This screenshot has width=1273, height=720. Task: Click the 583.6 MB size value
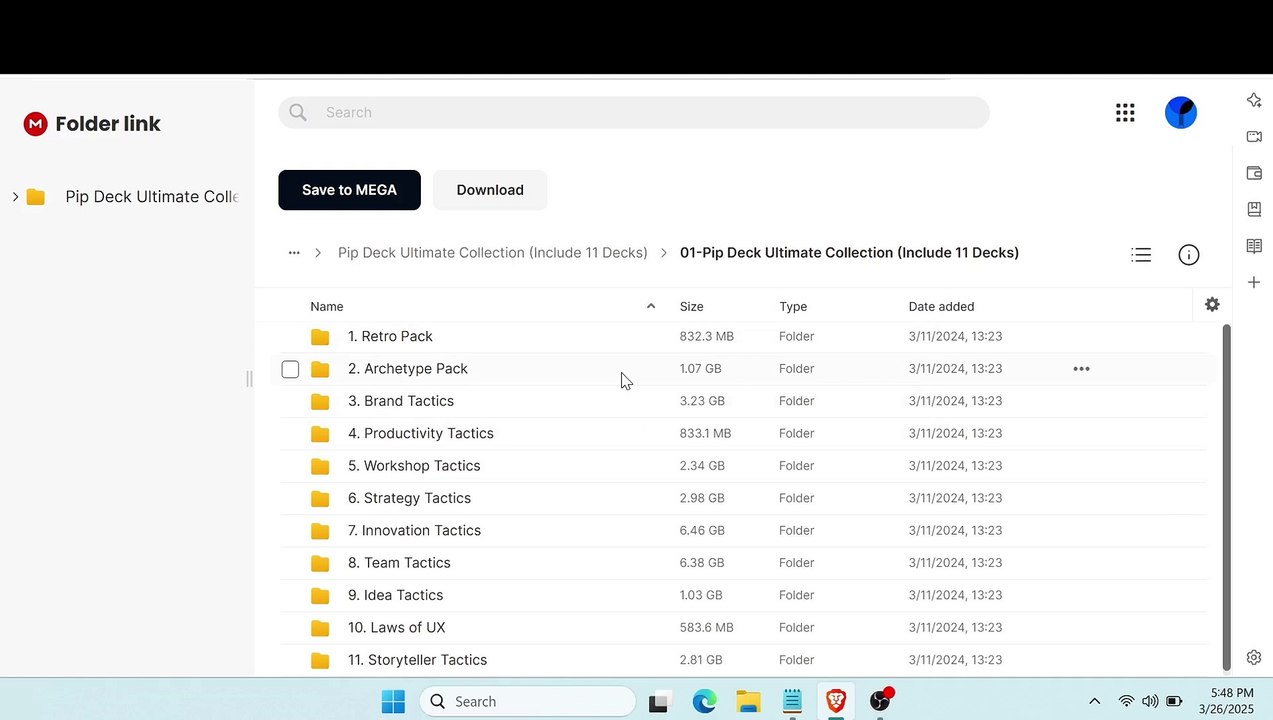tap(707, 628)
